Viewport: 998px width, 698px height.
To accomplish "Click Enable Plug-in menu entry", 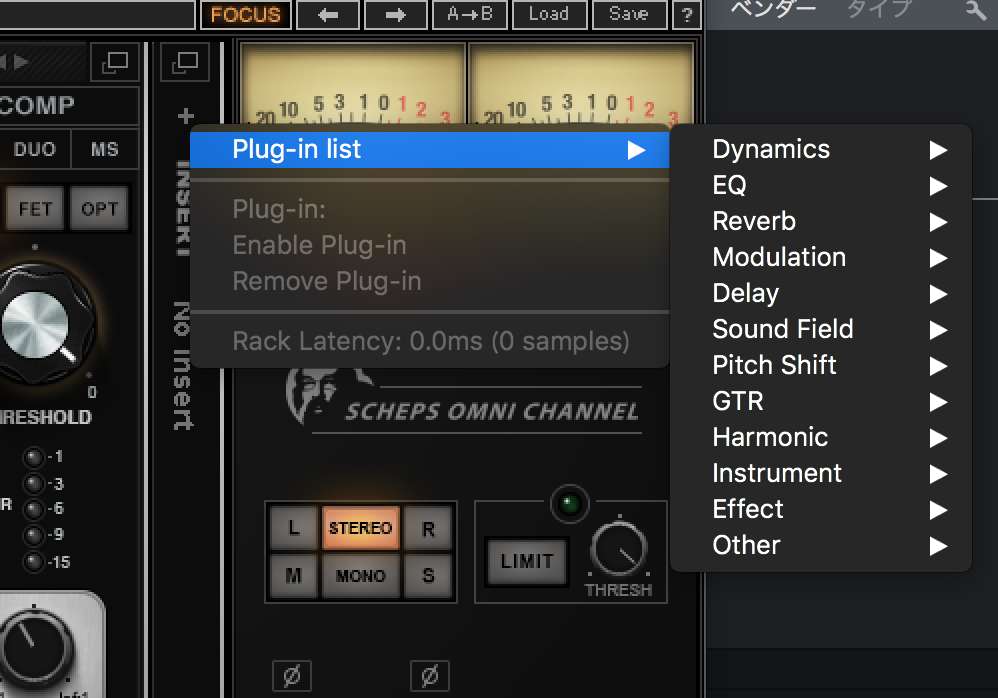I will pyautogui.click(x=430, y=246).
